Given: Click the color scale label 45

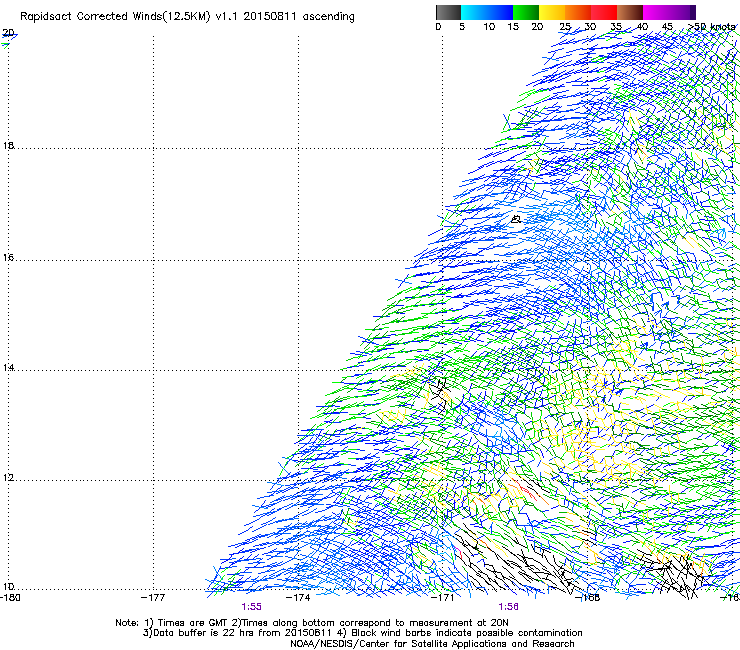Looking at the screenshot, I should 667,27.
